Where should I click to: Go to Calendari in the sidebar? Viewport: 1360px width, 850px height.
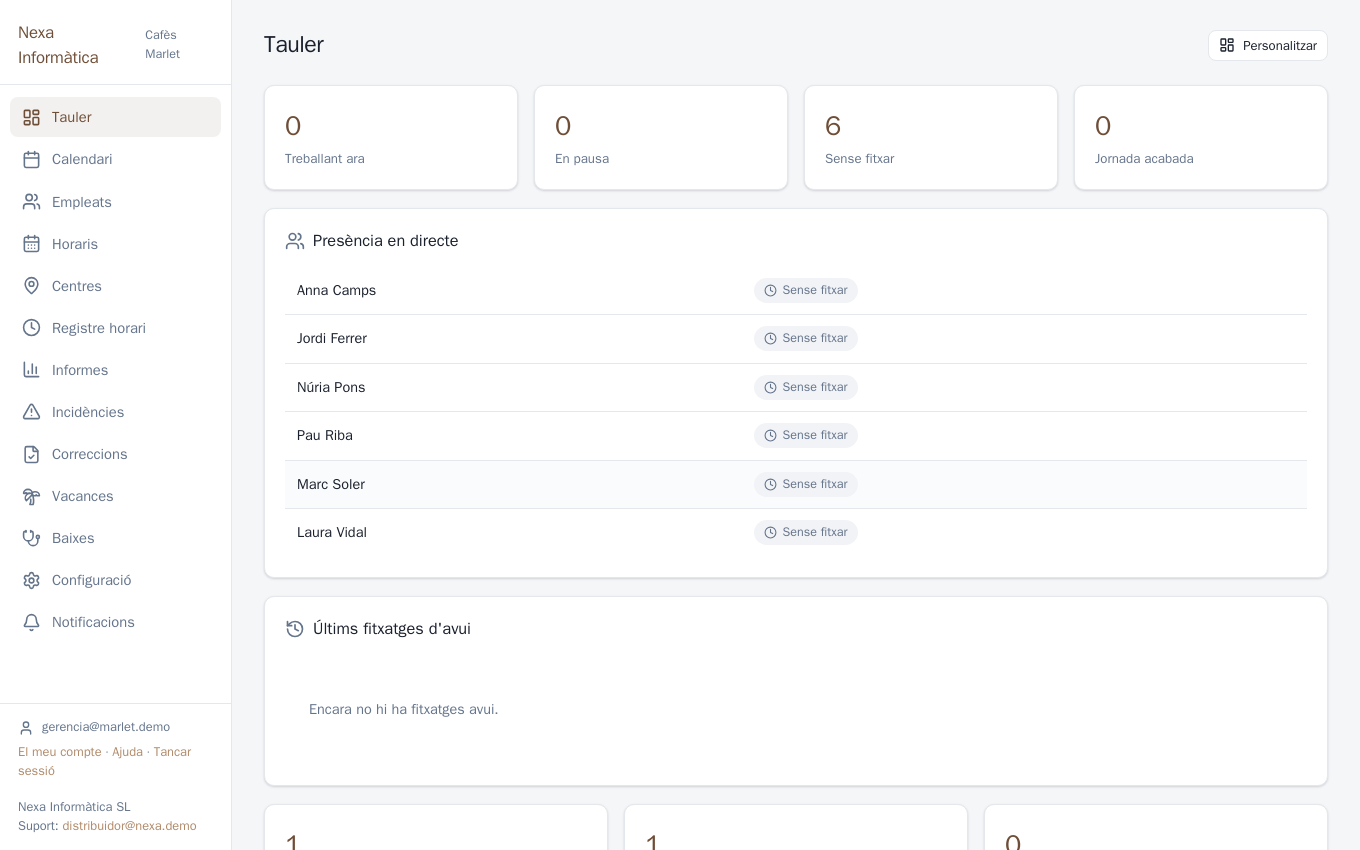point(115,159)
